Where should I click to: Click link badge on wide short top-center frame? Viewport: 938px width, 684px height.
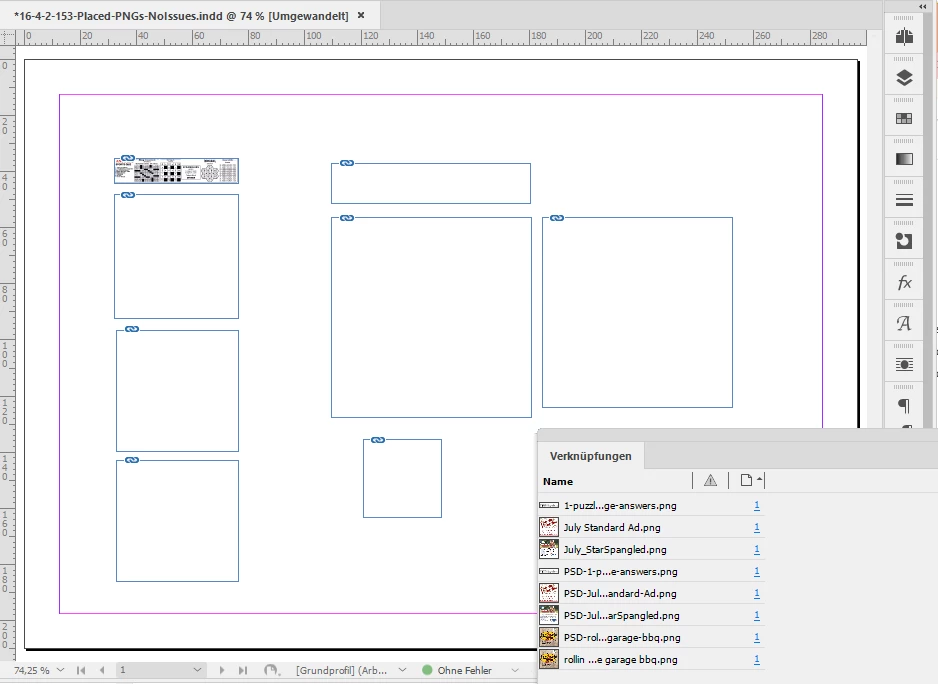347,163
